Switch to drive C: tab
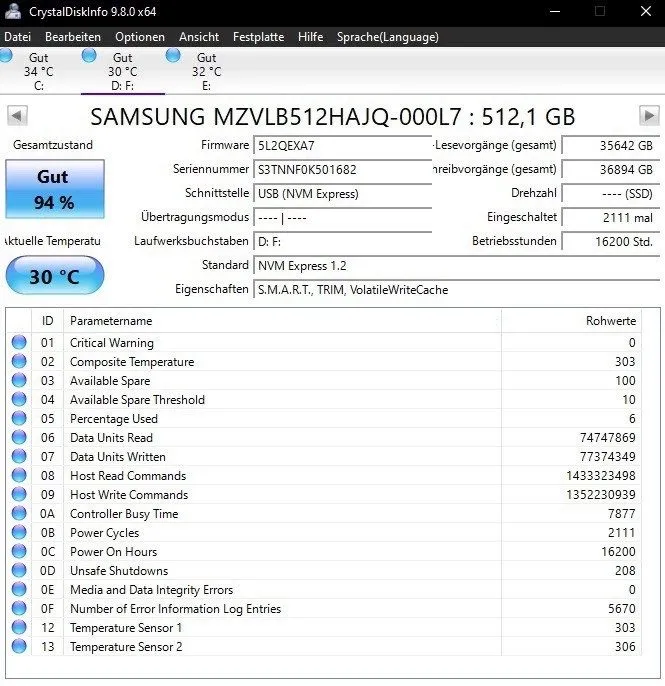Image resolution: width=665 pixels, height=686 pixels. click(38, 71)
